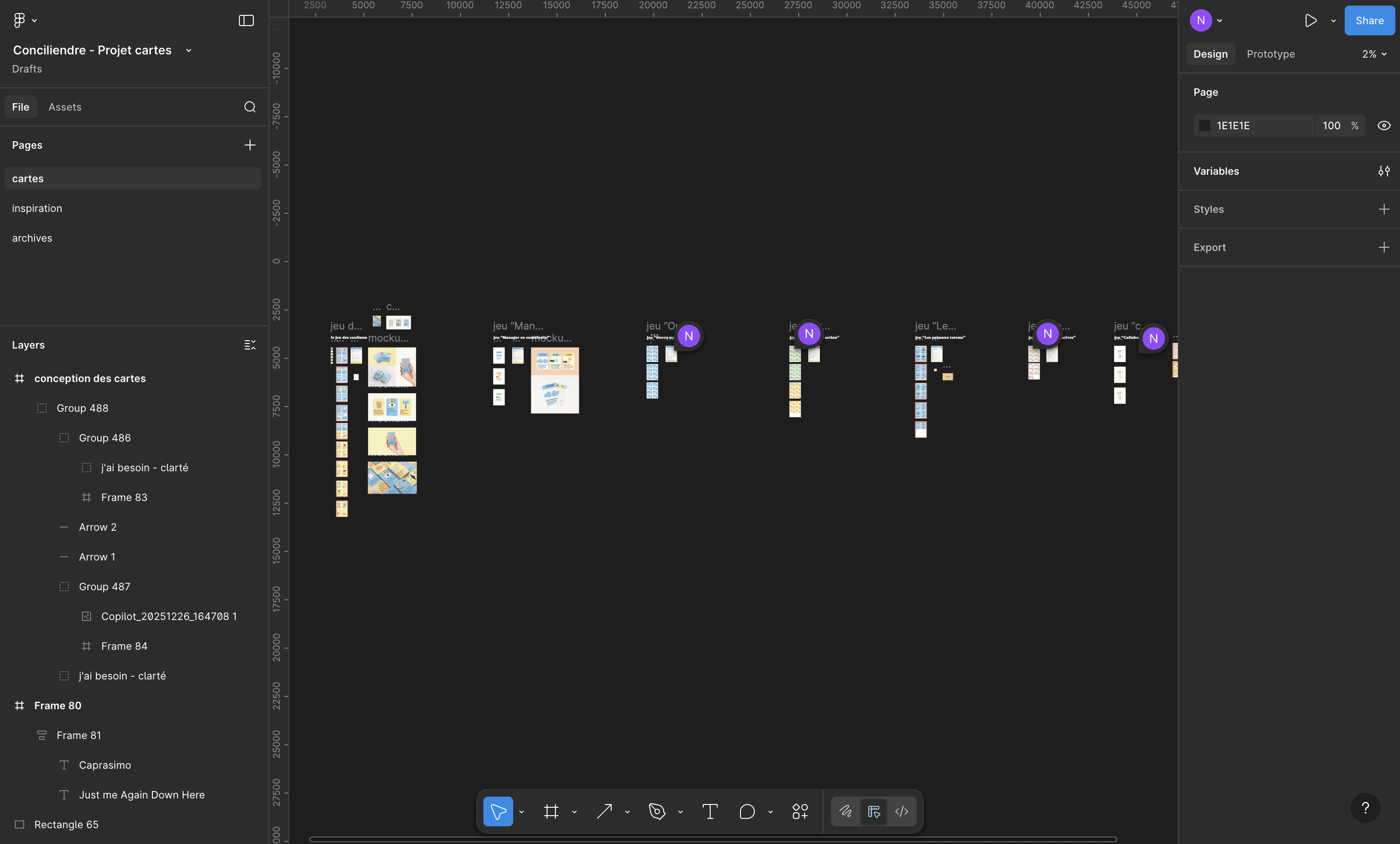Toggle page background visibility eye icon

[x=1384, y=125]
